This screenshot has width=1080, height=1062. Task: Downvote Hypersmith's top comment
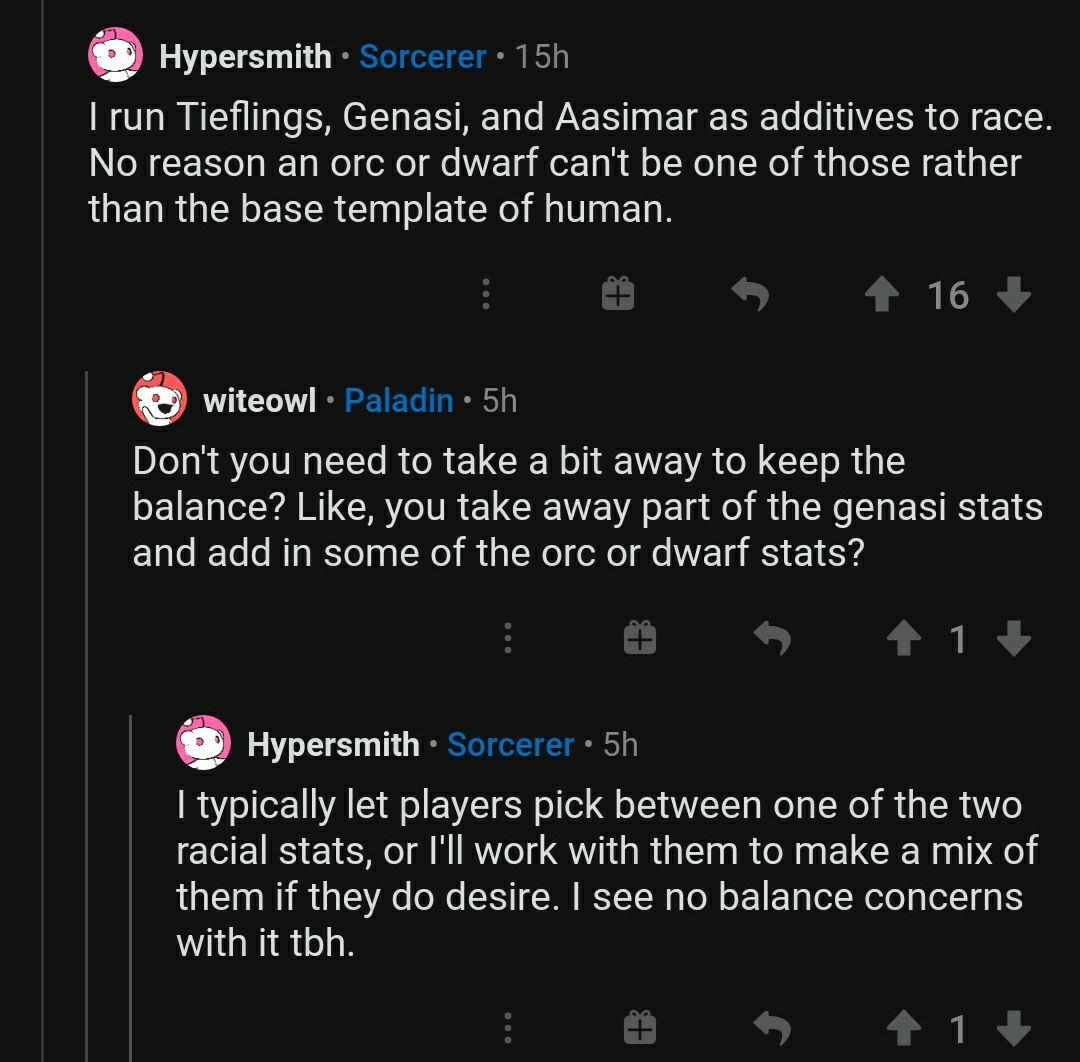point(1014,295)
